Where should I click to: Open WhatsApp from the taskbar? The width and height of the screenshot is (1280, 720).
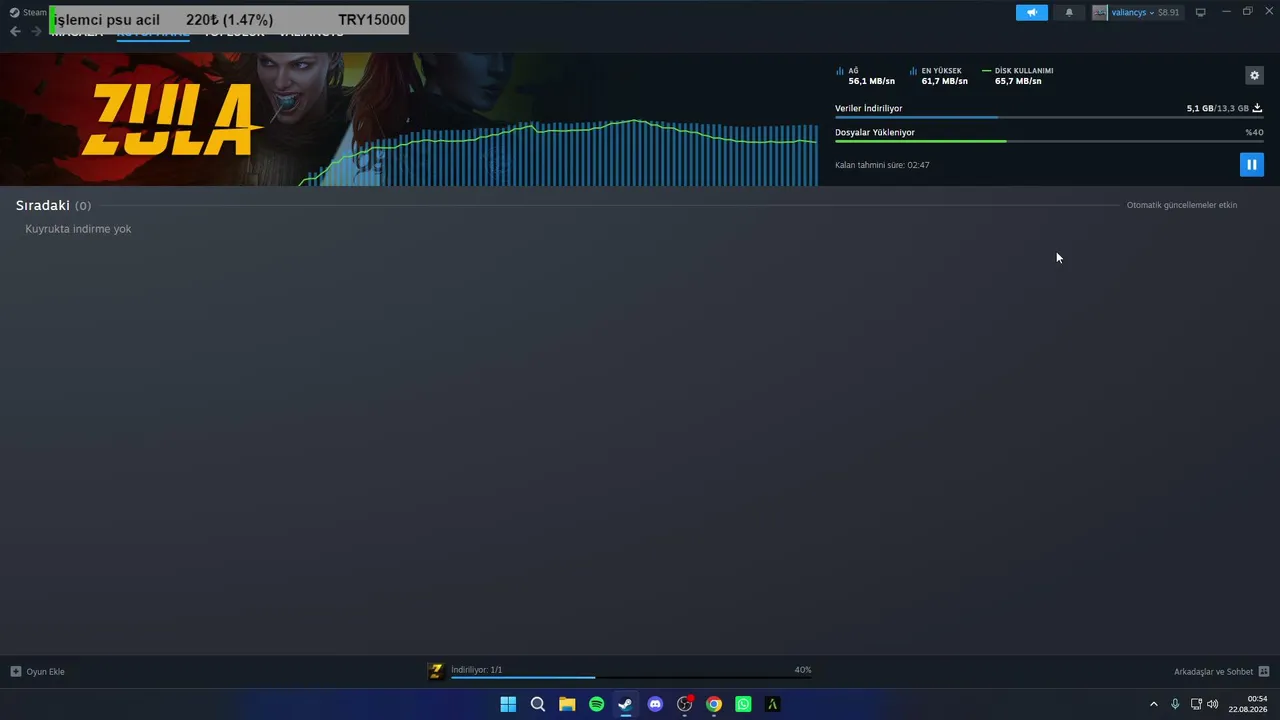pyautogui.click(x=743, y=704)
